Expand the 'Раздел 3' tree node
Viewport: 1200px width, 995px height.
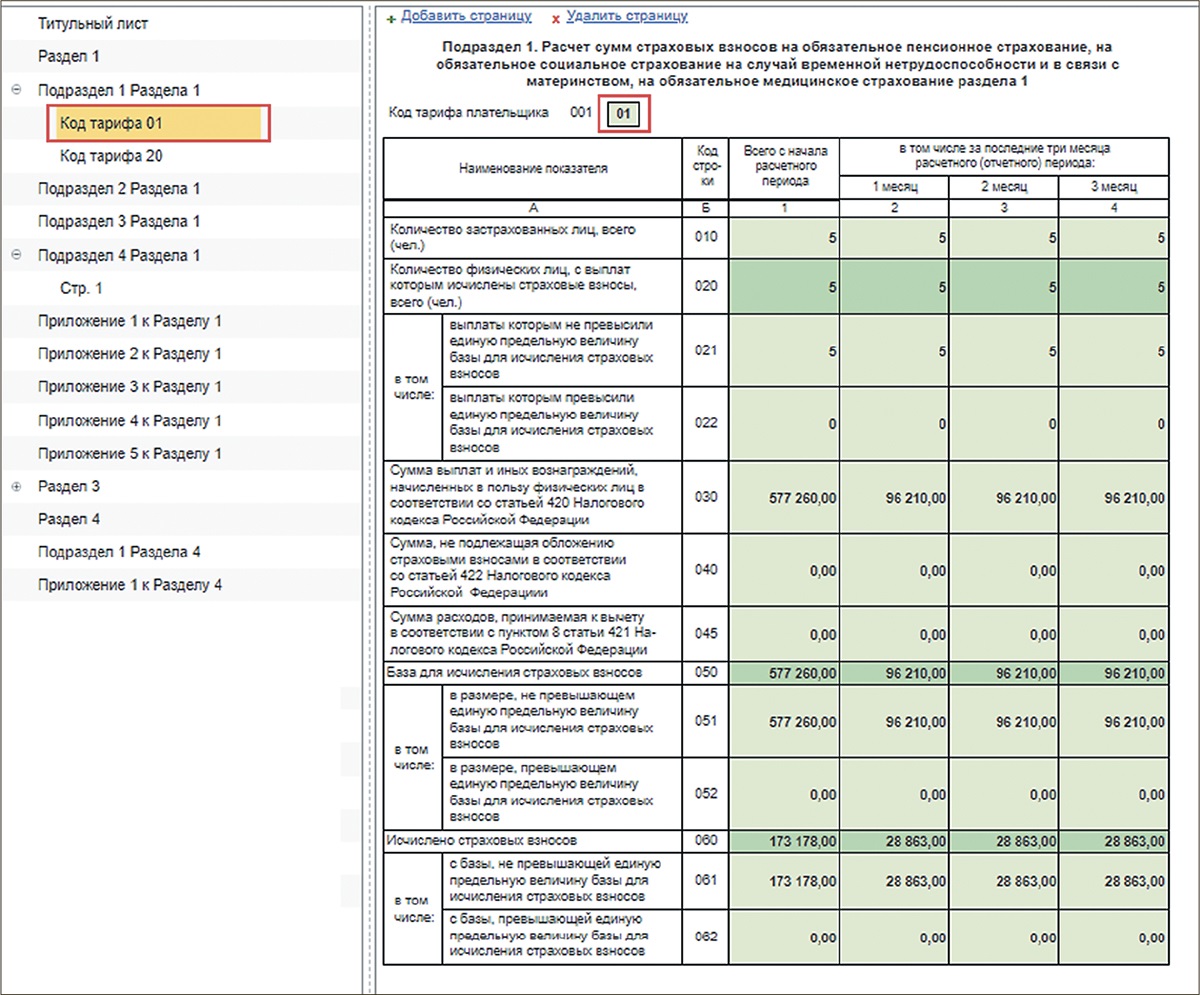16,486
